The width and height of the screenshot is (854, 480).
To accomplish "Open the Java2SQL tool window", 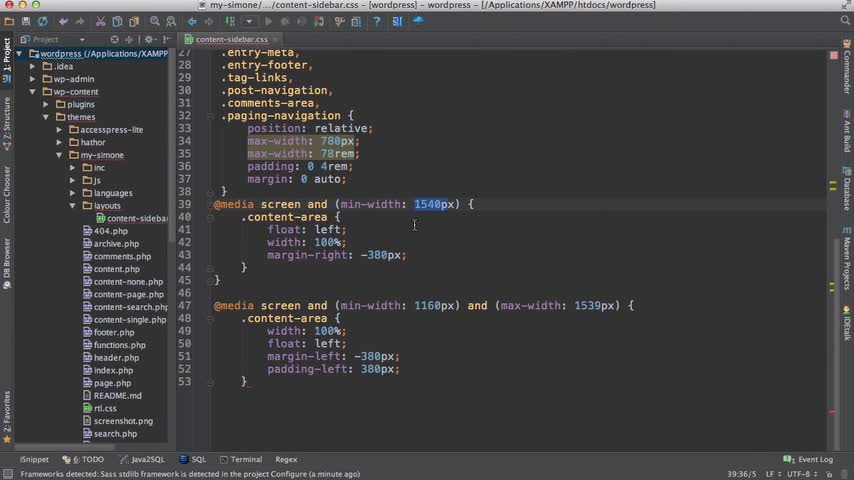I will [142, 459].
